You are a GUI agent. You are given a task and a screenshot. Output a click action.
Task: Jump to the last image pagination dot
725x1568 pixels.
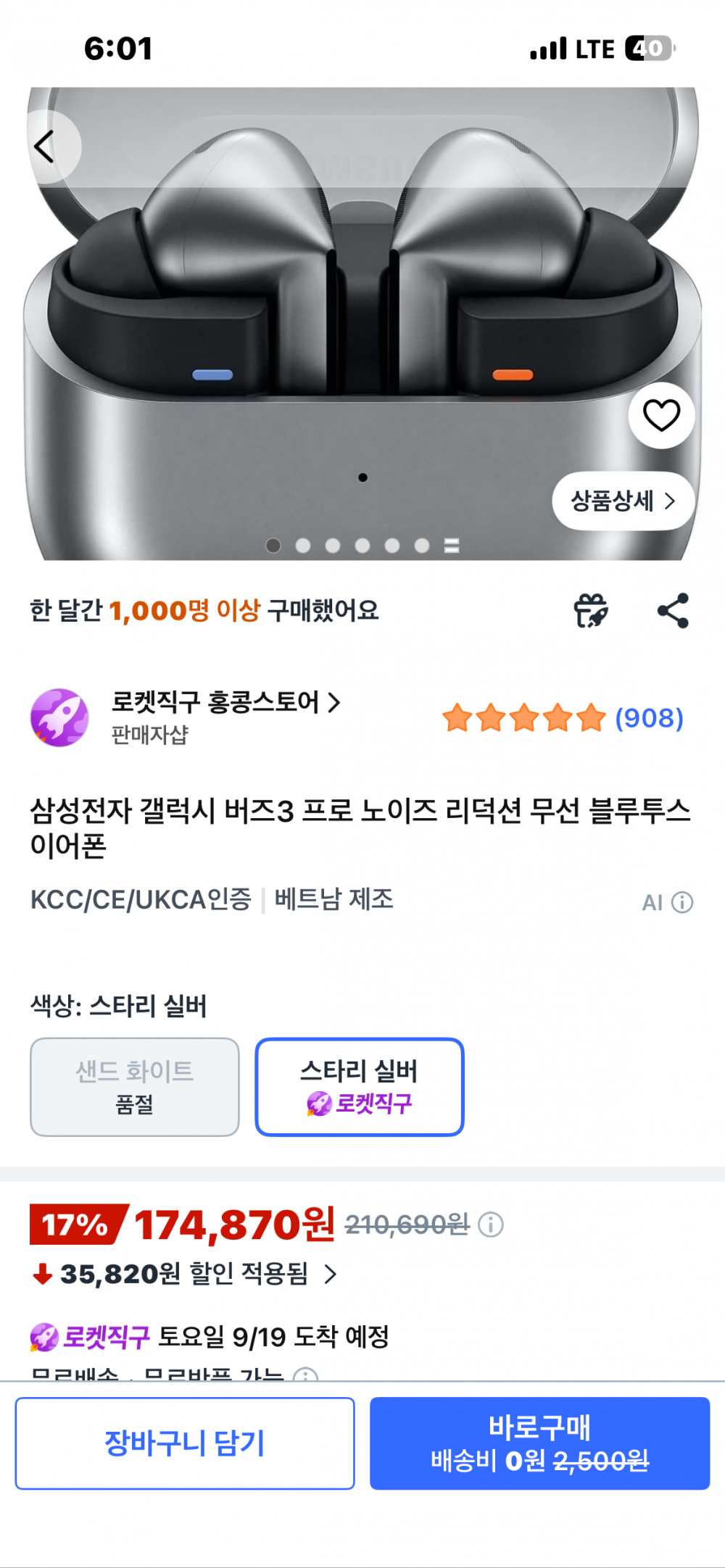tap(422, 546)
